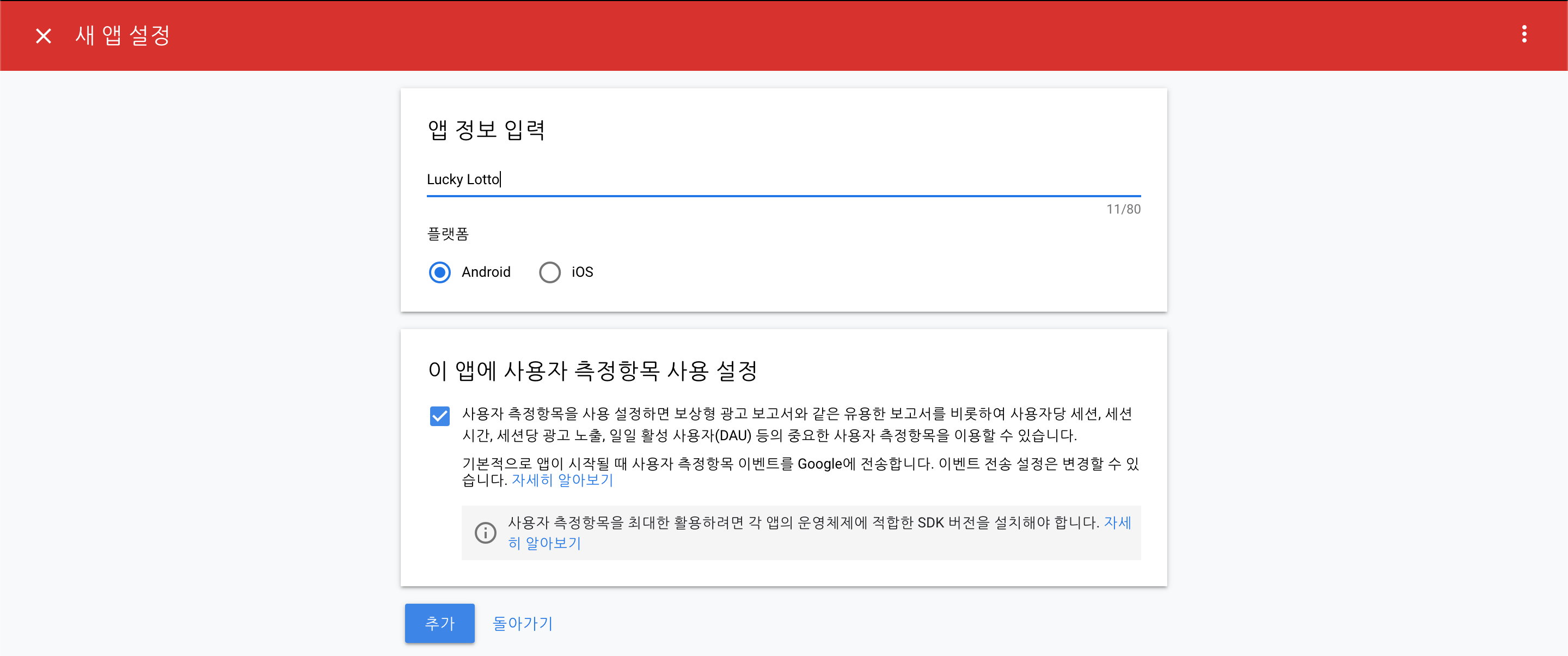The width and height of the screenshot is (1568, 656).
Task: Close the new app setup dialog
Action: (43, 36)
